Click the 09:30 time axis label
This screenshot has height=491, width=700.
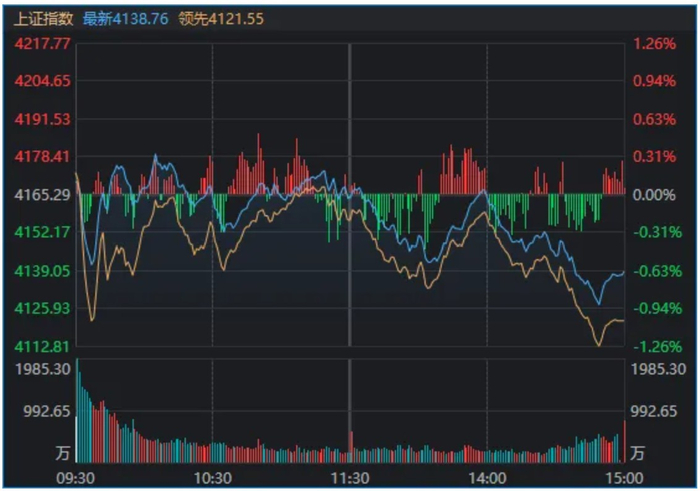[75, 479]
